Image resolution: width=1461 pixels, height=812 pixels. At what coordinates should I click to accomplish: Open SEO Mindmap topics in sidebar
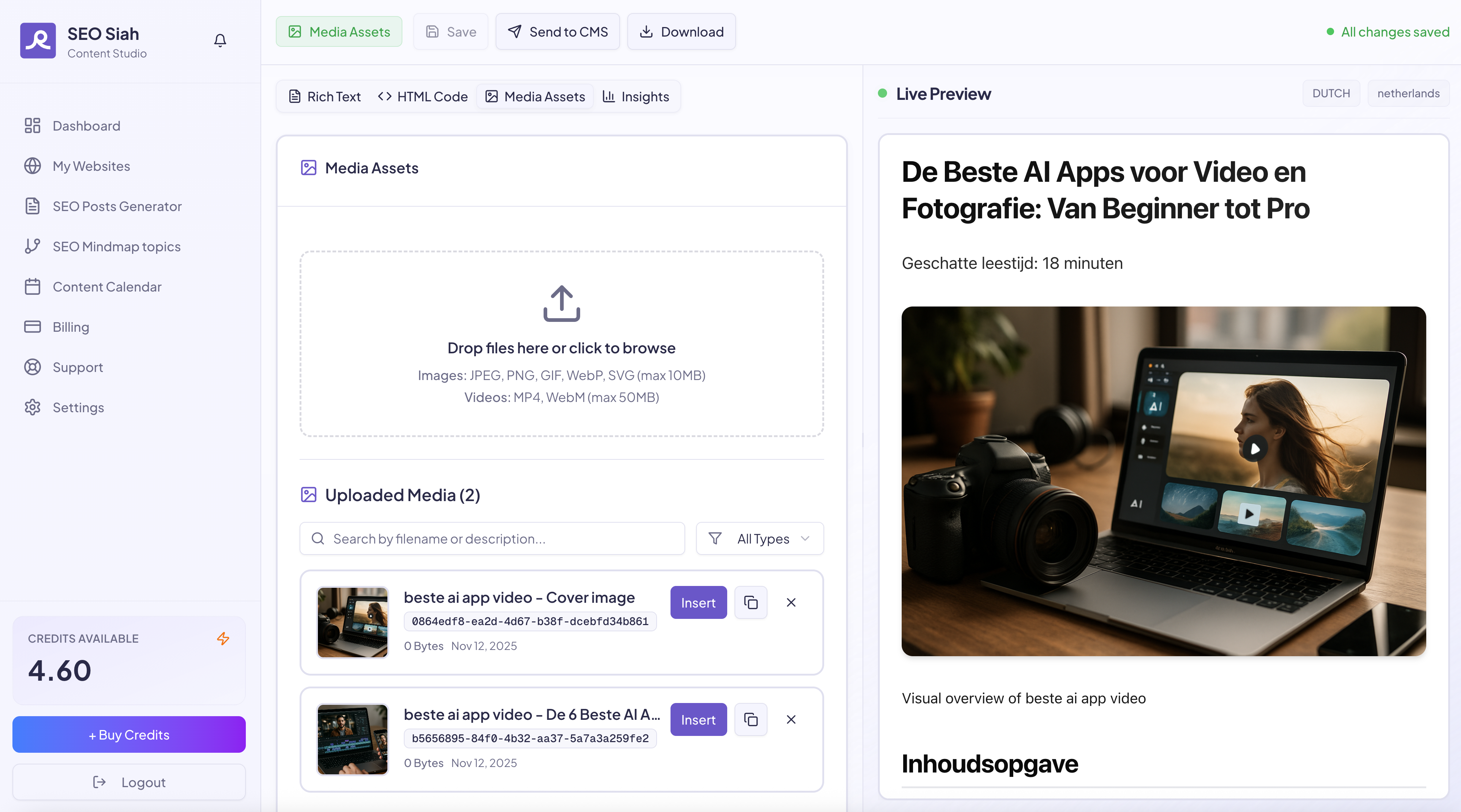point(116,247)
